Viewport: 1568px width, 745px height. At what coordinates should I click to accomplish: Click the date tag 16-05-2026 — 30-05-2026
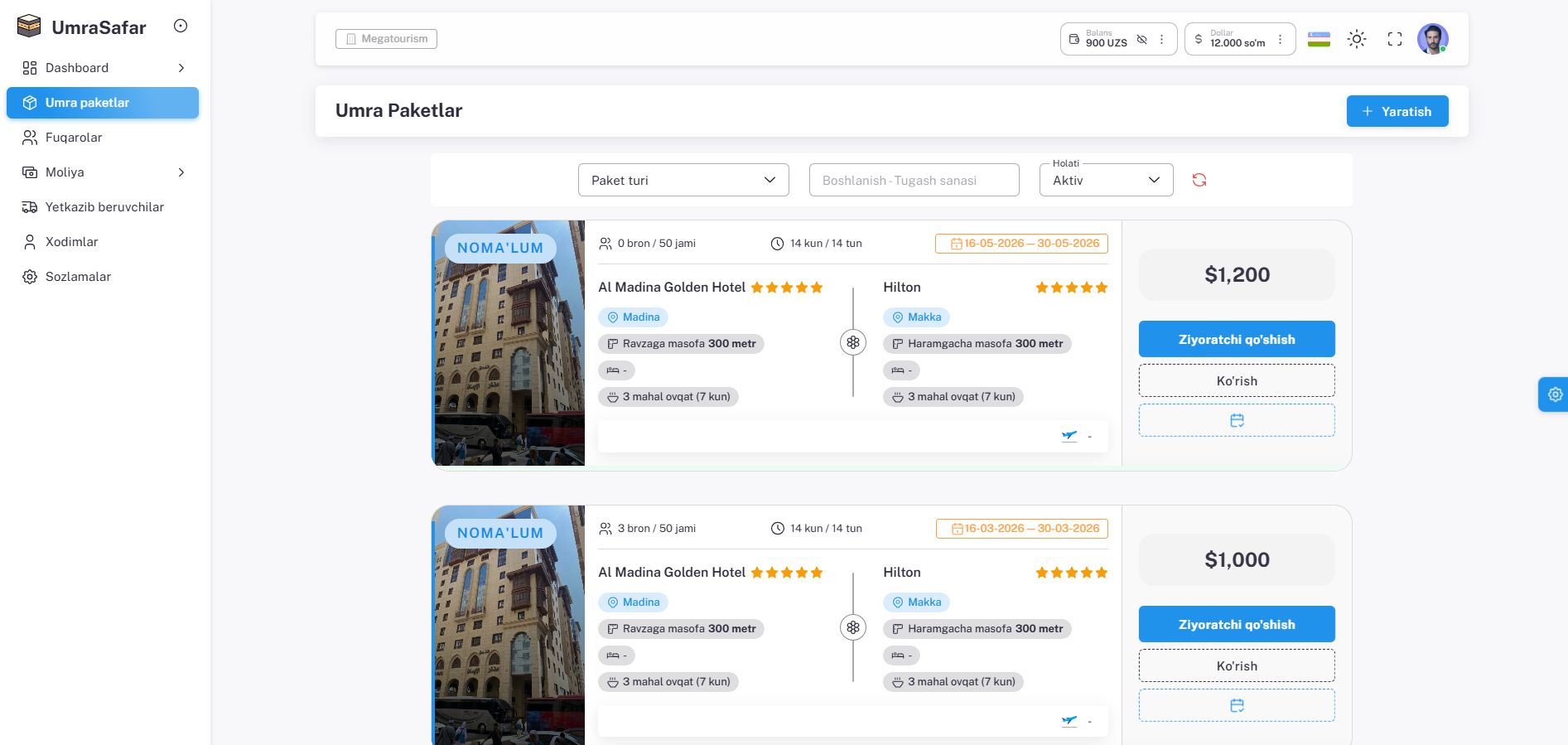[1021, 244]
